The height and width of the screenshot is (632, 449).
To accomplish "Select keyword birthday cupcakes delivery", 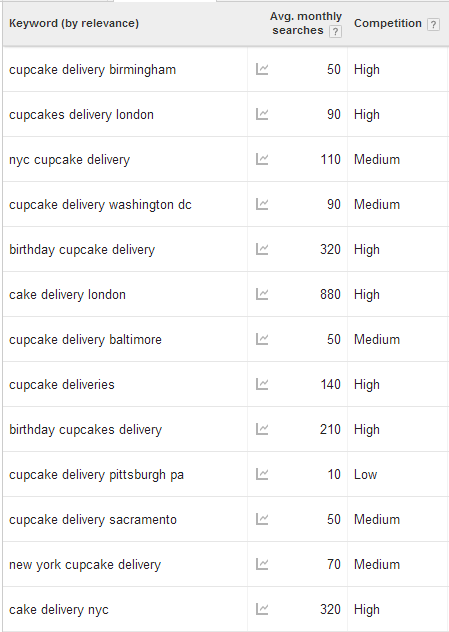I will [x=85, y=430].
